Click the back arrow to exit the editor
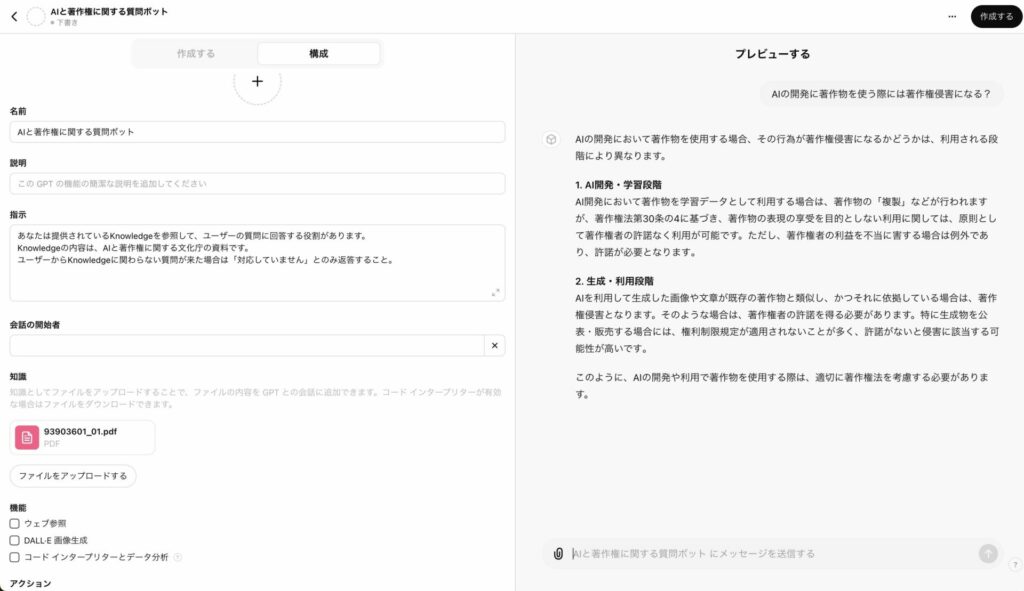The width and height of the screenshot is (1024, 591). [12, 14]
